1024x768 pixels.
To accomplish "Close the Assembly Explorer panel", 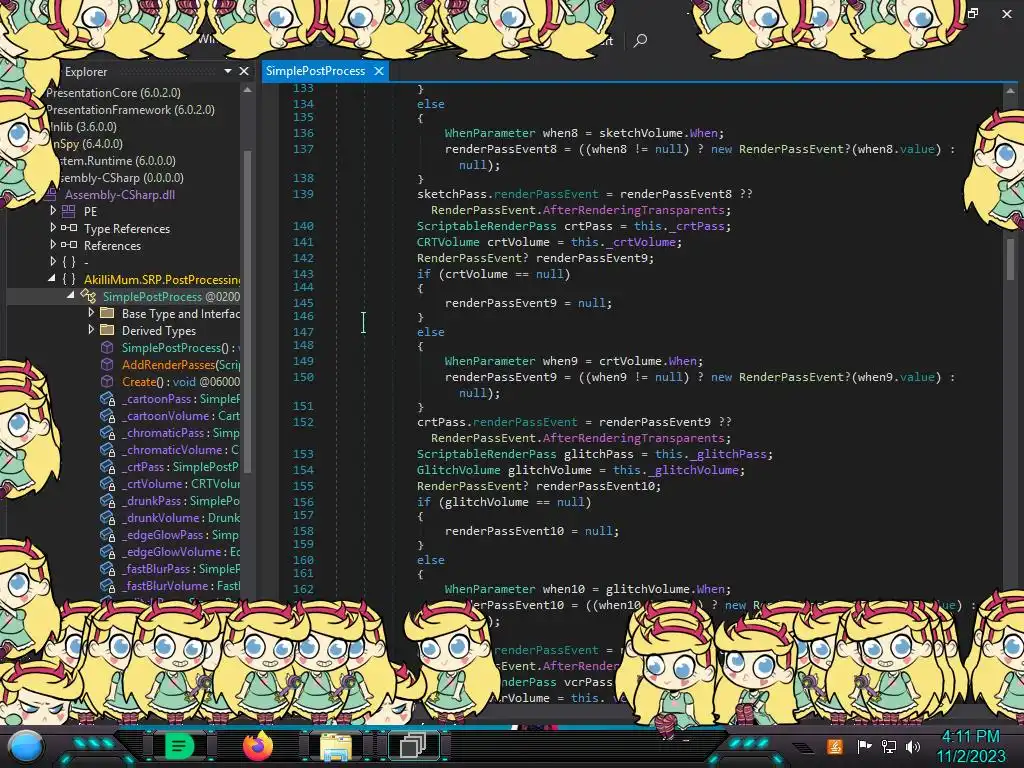I will (x=244, y=71).
